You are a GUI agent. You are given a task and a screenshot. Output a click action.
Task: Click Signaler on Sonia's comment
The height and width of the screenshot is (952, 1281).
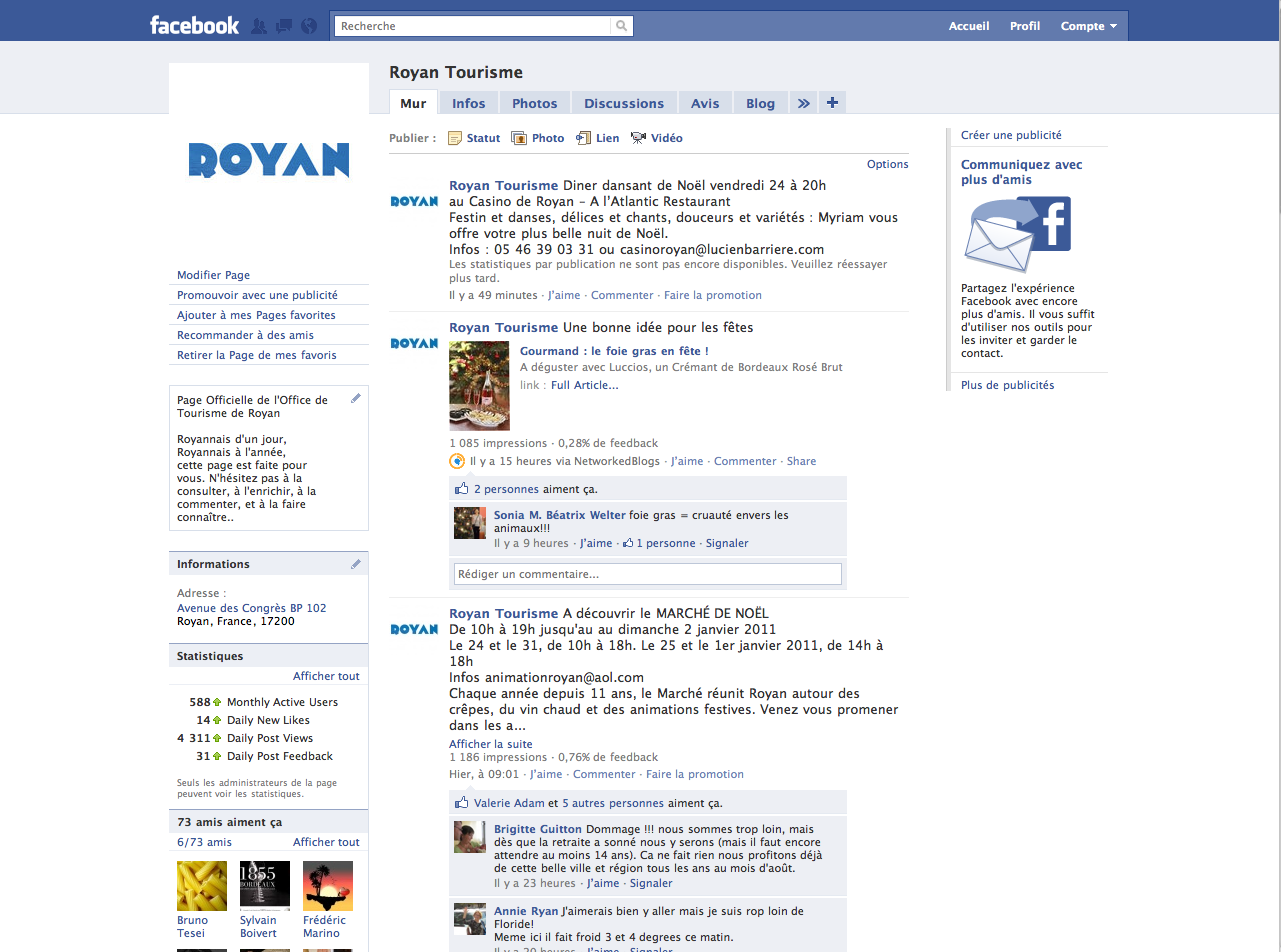point(727,543)
